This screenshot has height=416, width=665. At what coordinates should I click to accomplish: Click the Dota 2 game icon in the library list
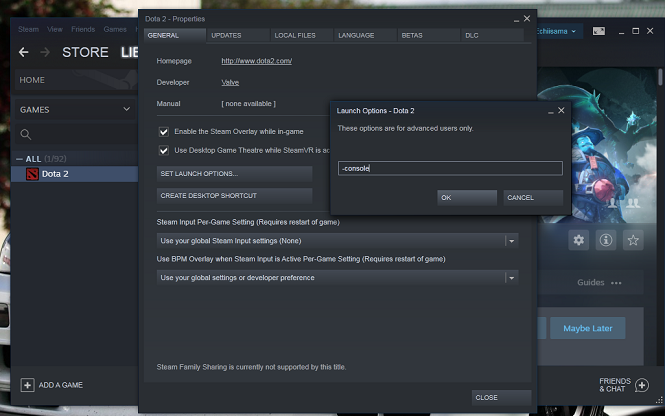[32, 174]
